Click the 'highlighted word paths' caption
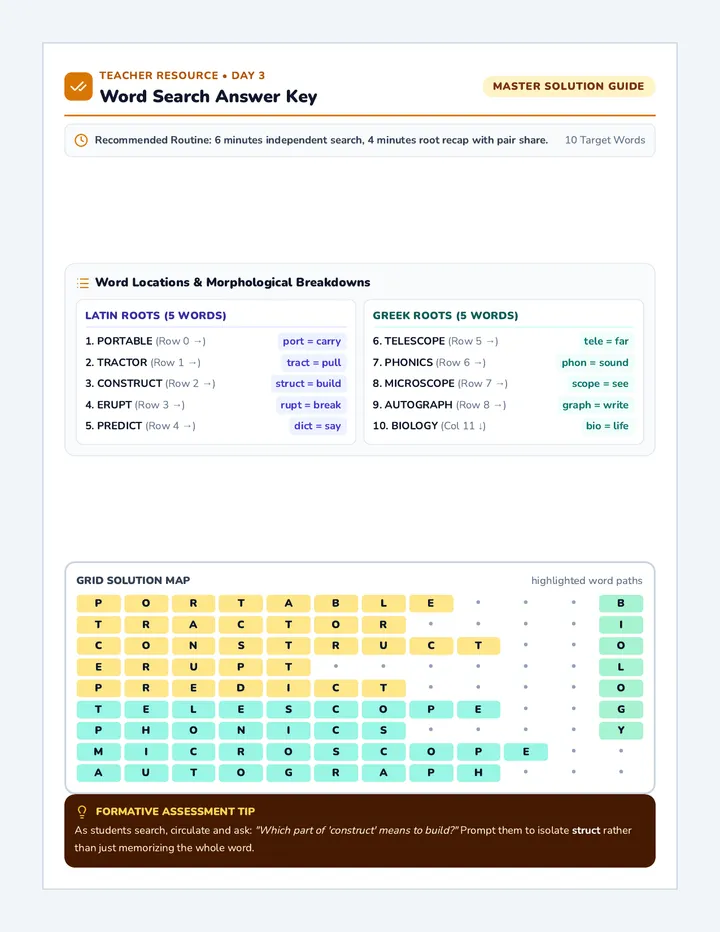 (x=586, y=581)
